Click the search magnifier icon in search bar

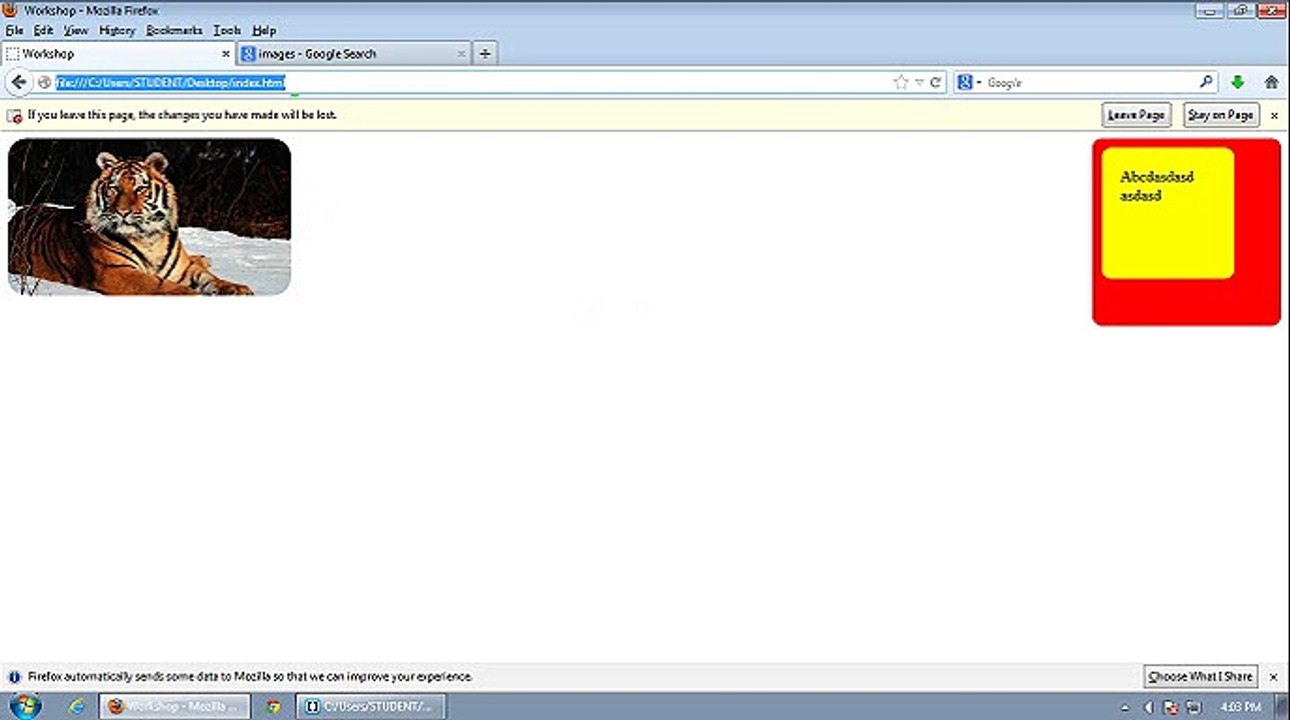point(1206,83)
